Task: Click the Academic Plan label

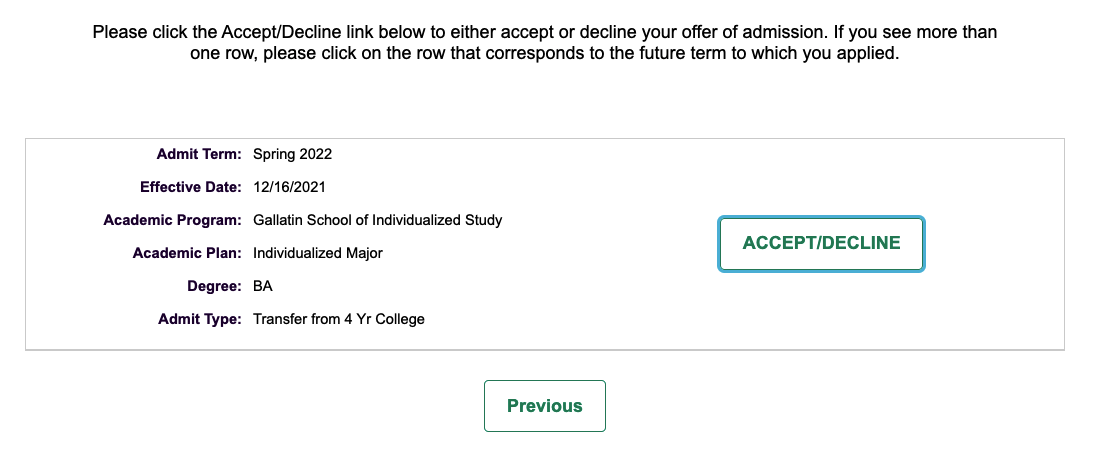Action: coord(187,253)
